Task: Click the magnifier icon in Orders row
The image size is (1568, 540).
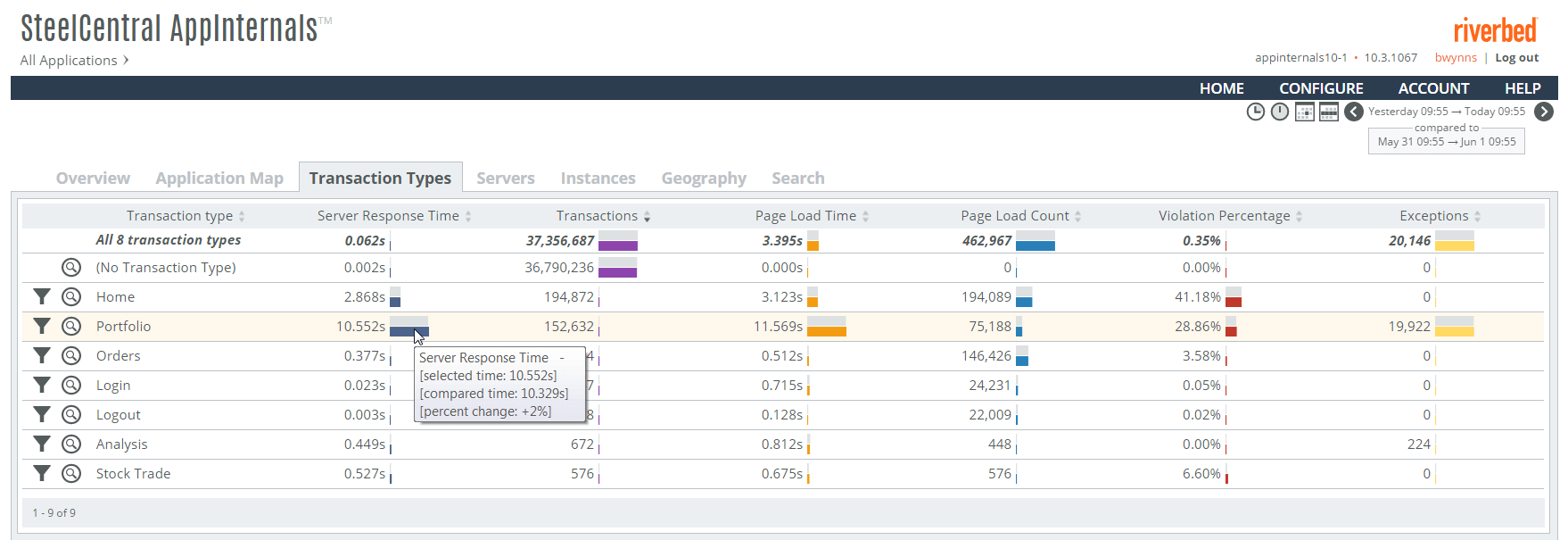Action: tap(71, 355)
